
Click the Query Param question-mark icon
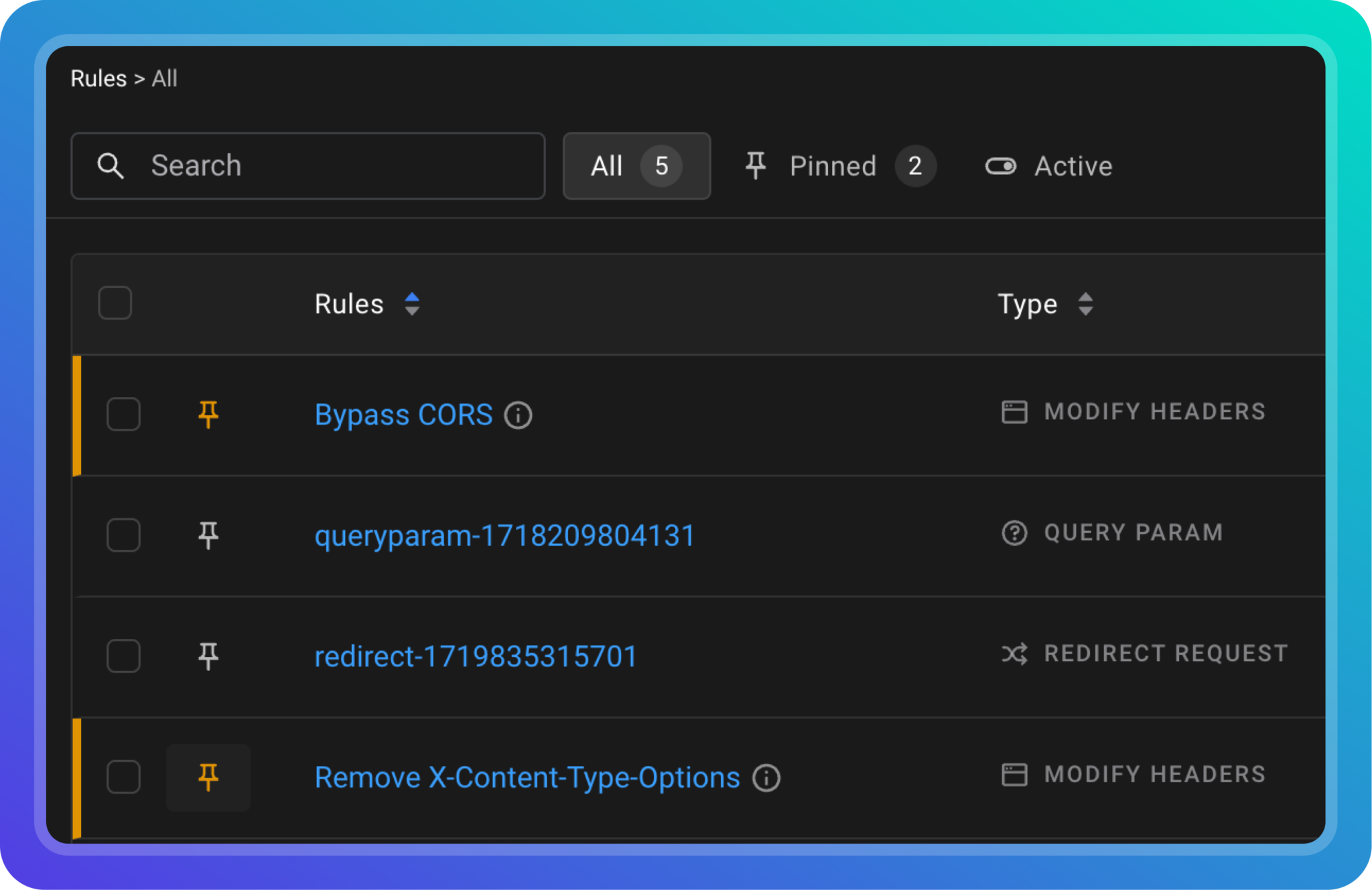point(1016,533)
